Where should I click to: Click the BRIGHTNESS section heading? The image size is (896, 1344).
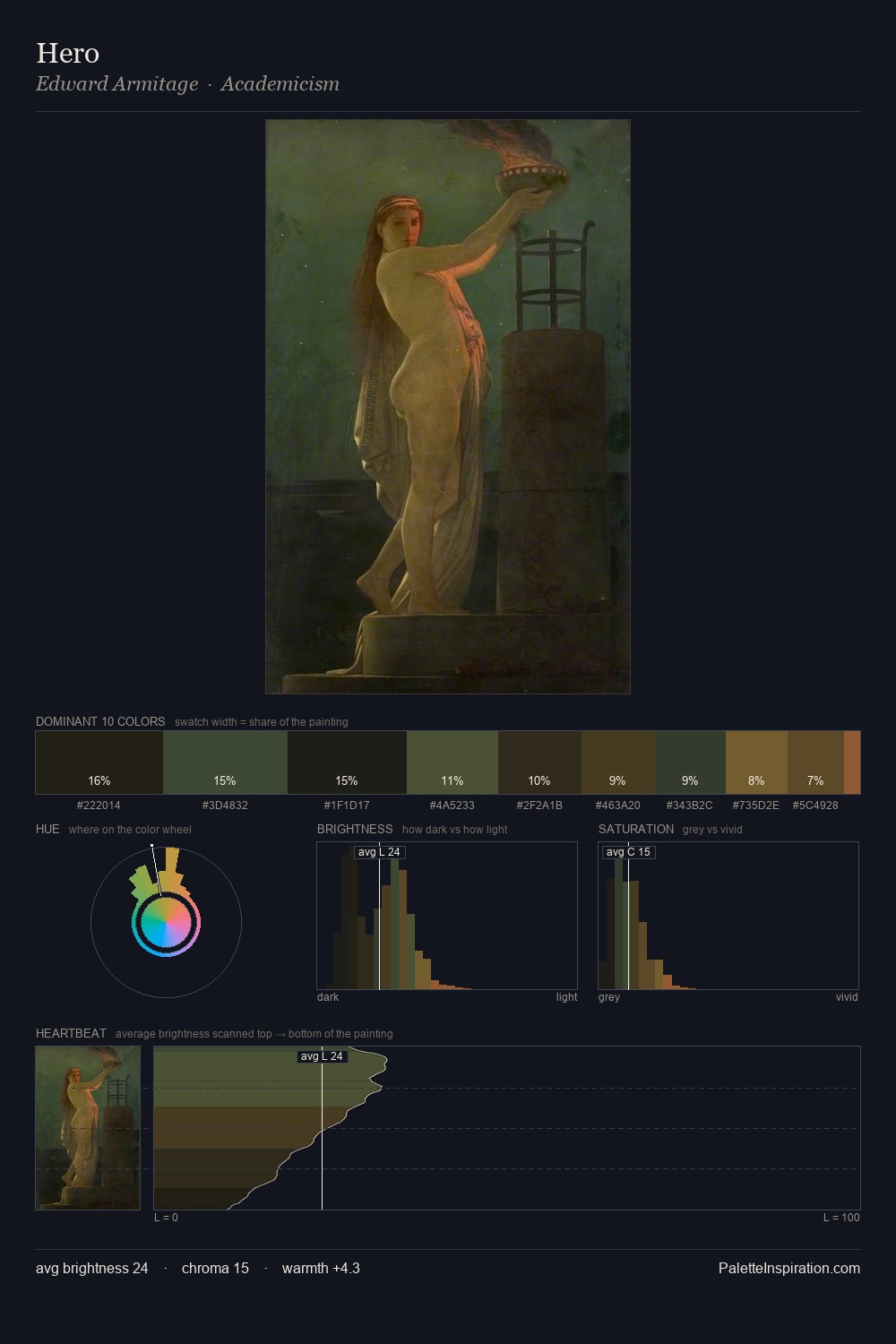pos(355,829)
